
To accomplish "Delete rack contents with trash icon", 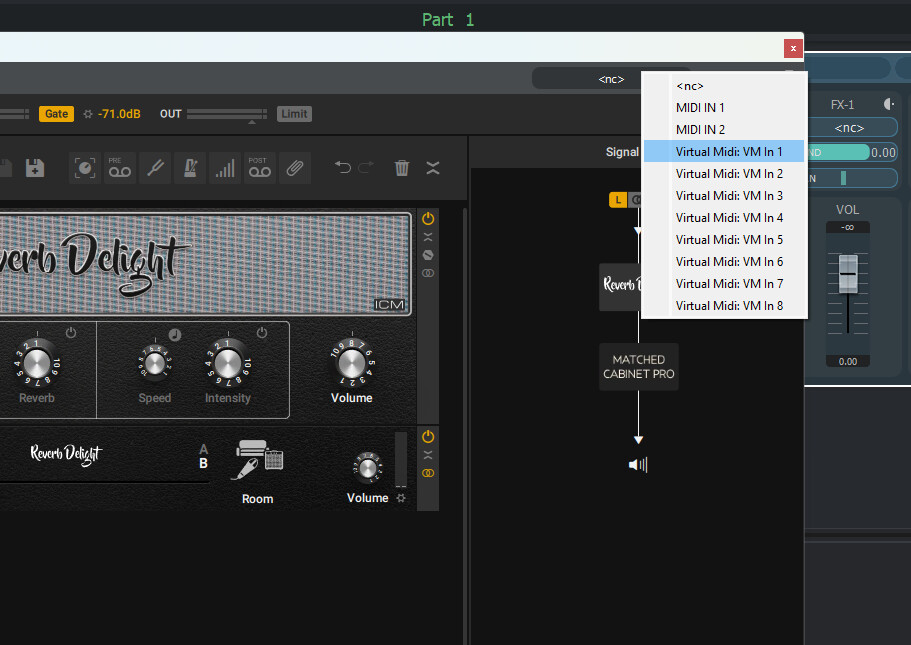I will pos(401,168).
